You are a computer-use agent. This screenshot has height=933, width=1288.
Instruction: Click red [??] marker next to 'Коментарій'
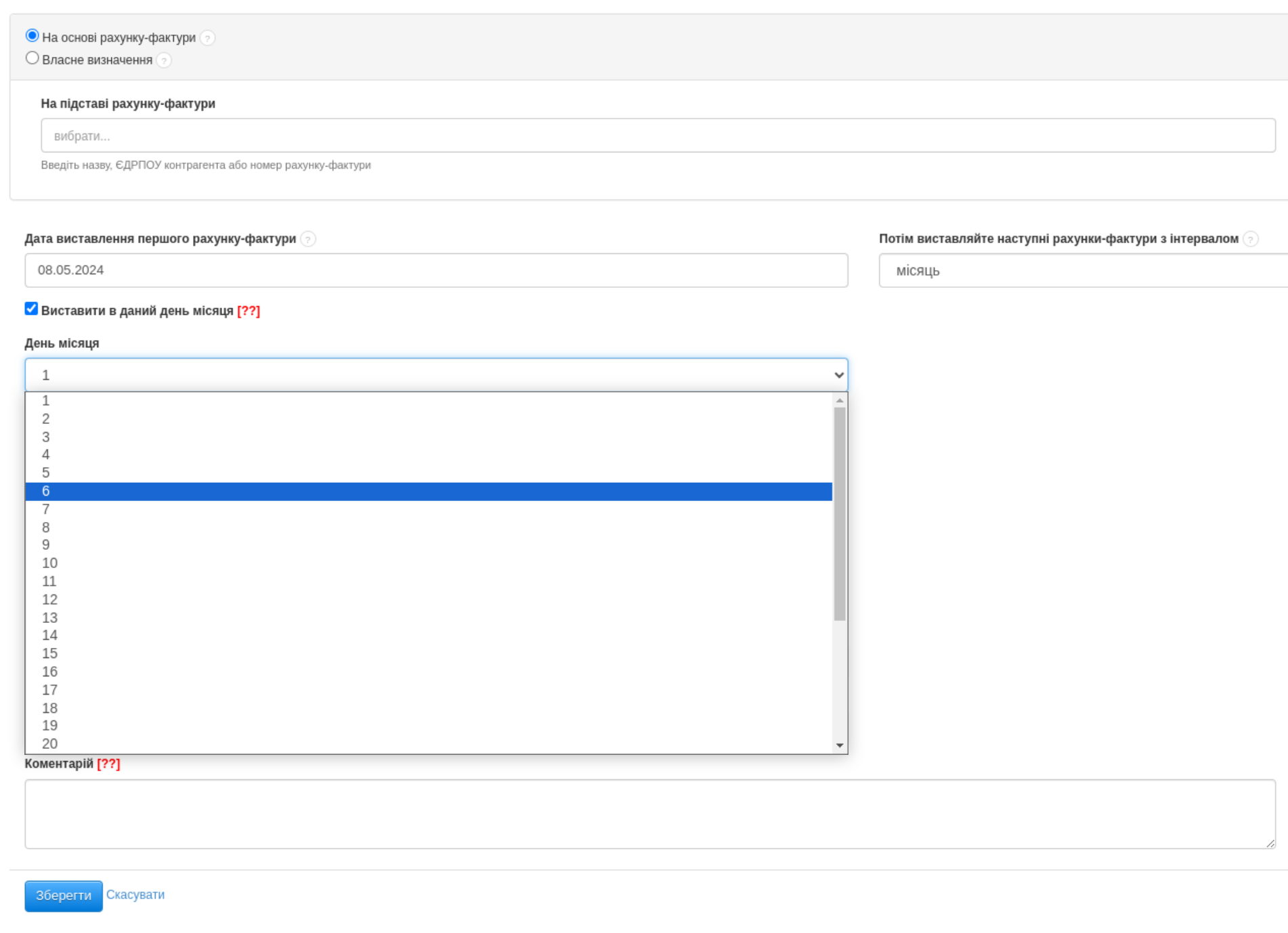[108, 764]
